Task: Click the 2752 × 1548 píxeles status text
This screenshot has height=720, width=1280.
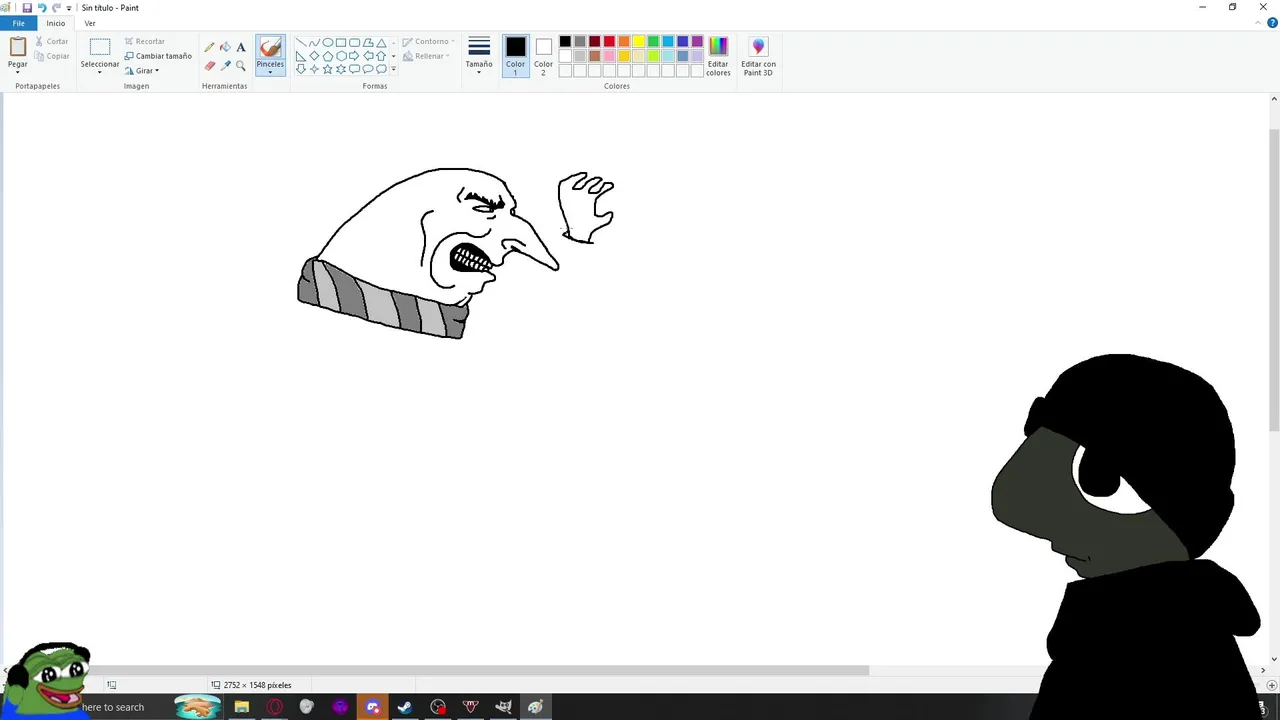Action: coord(258,685)
